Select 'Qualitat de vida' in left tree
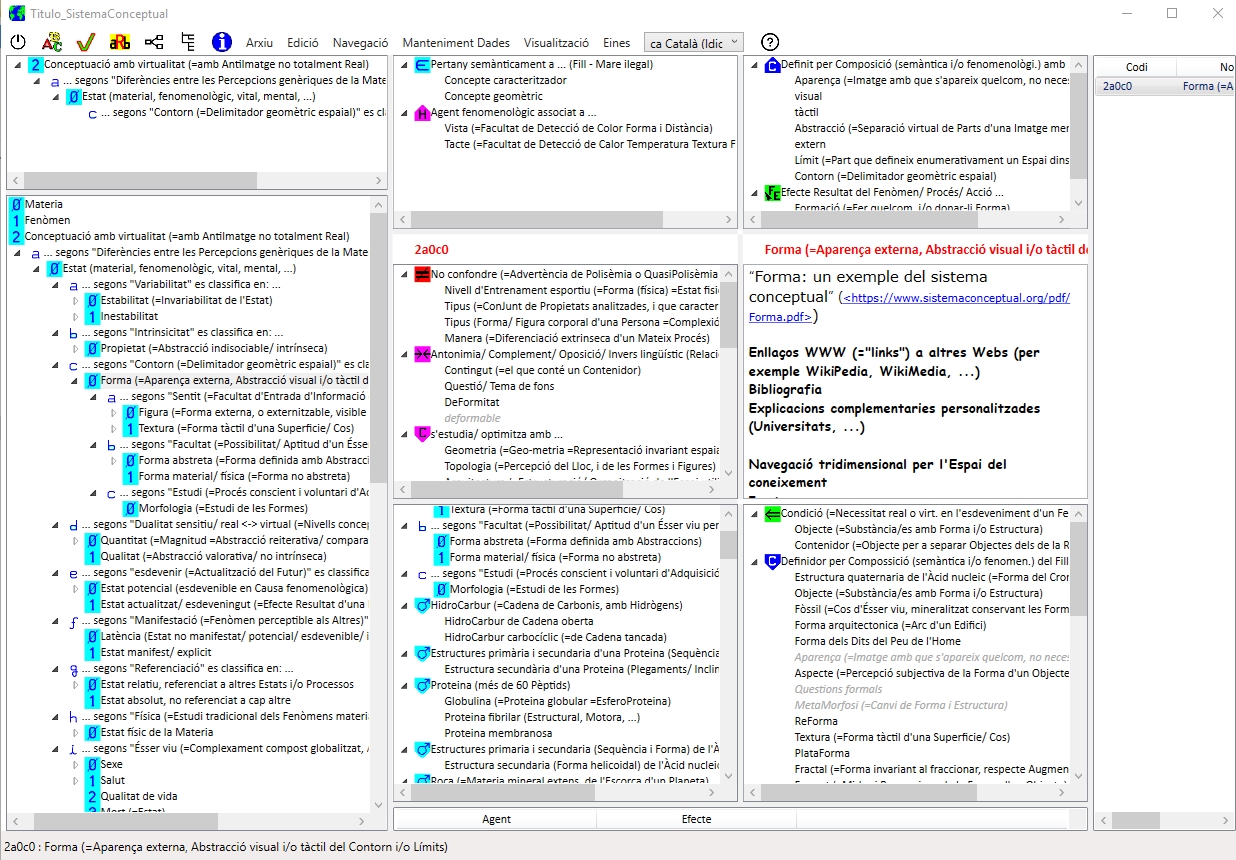1236x860 pixels. 139,796
